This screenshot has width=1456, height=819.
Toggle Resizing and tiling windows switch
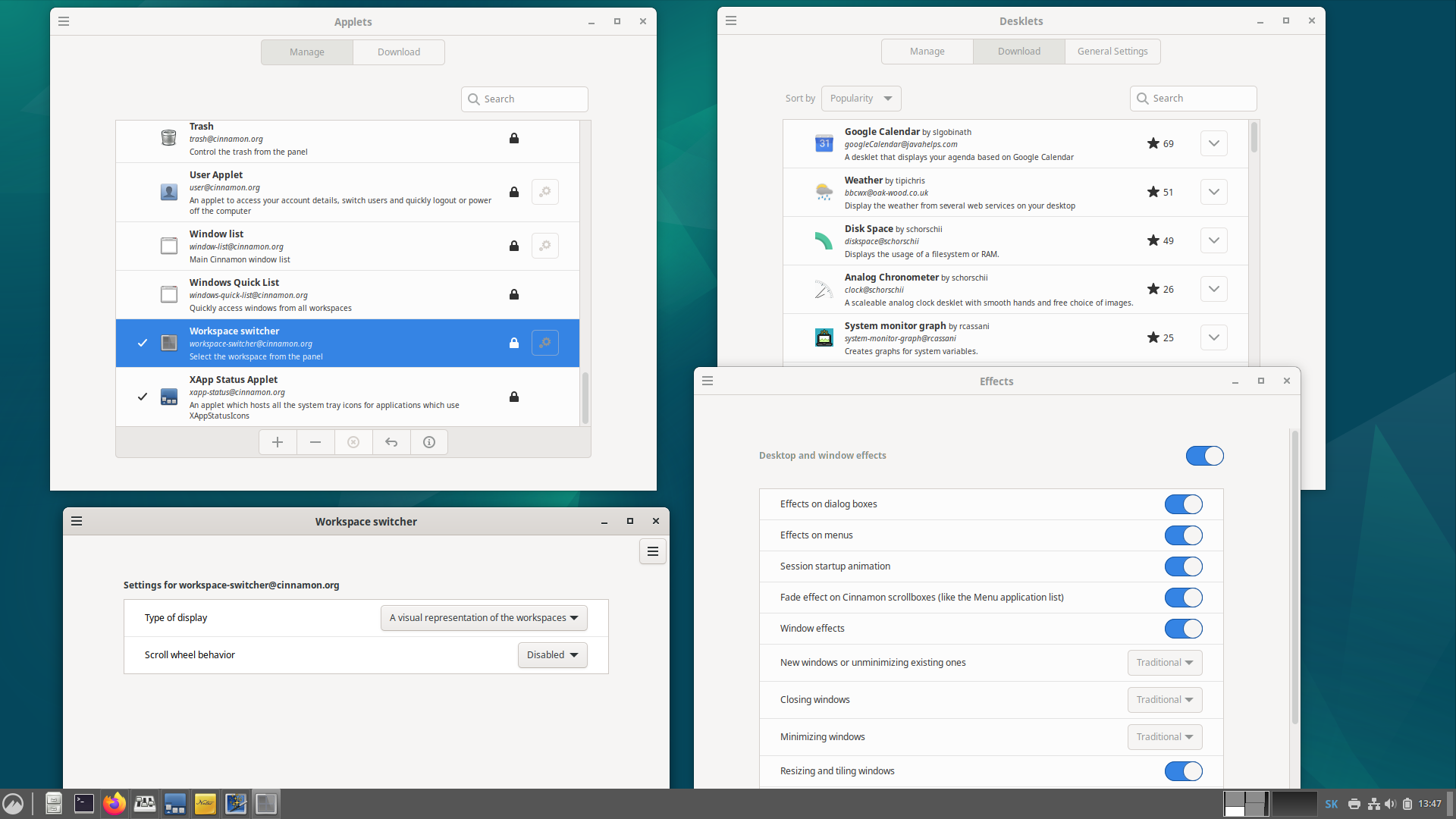1184,771
